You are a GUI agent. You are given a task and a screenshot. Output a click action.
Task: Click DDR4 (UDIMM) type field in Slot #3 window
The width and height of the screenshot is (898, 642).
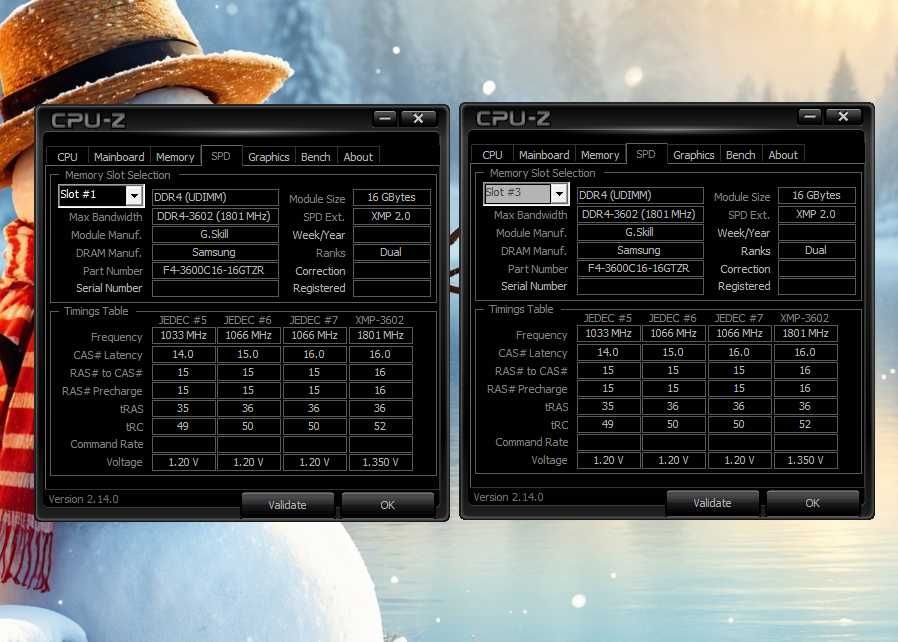coord(640,195)
